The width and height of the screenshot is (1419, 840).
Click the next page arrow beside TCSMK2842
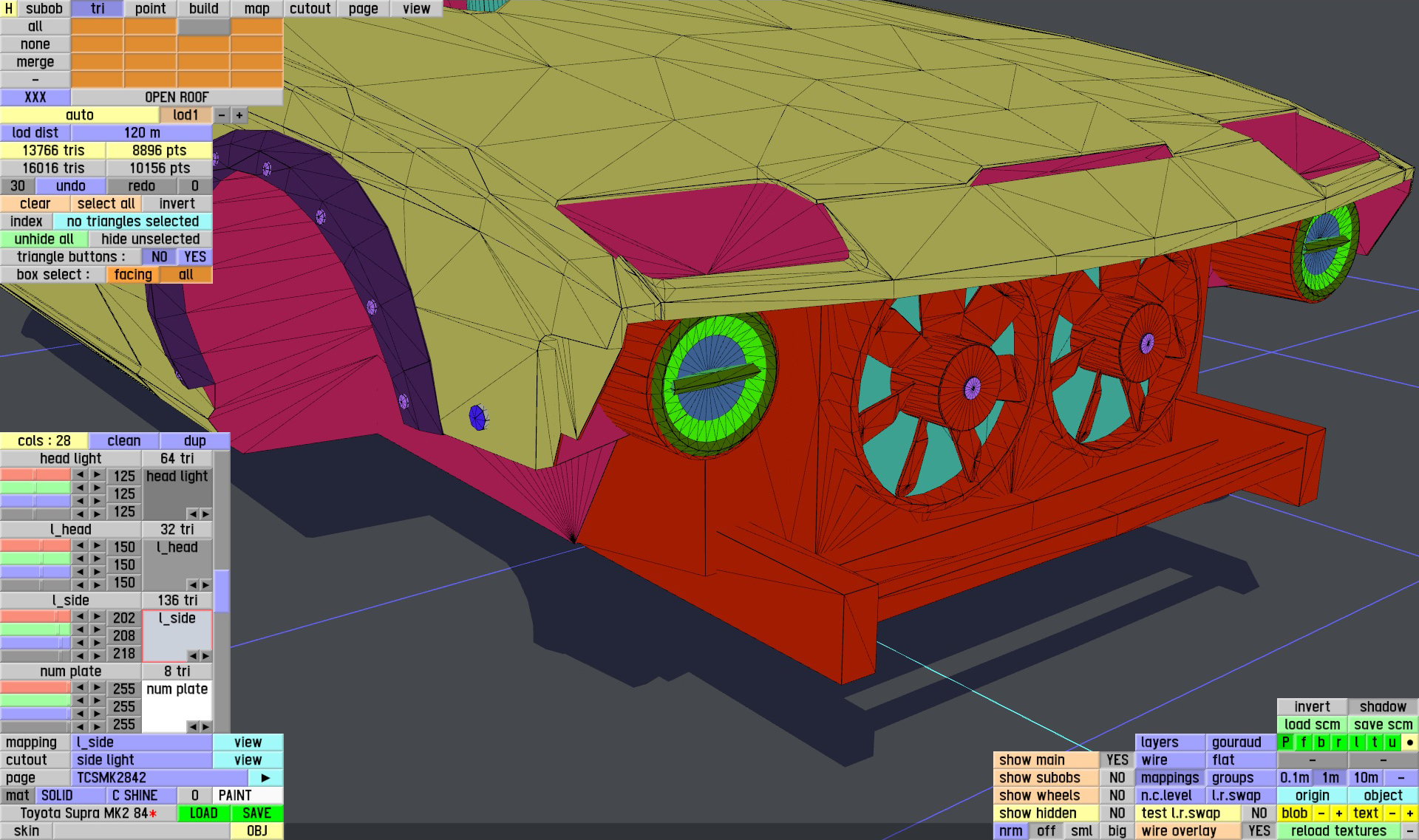coord(265,778)
